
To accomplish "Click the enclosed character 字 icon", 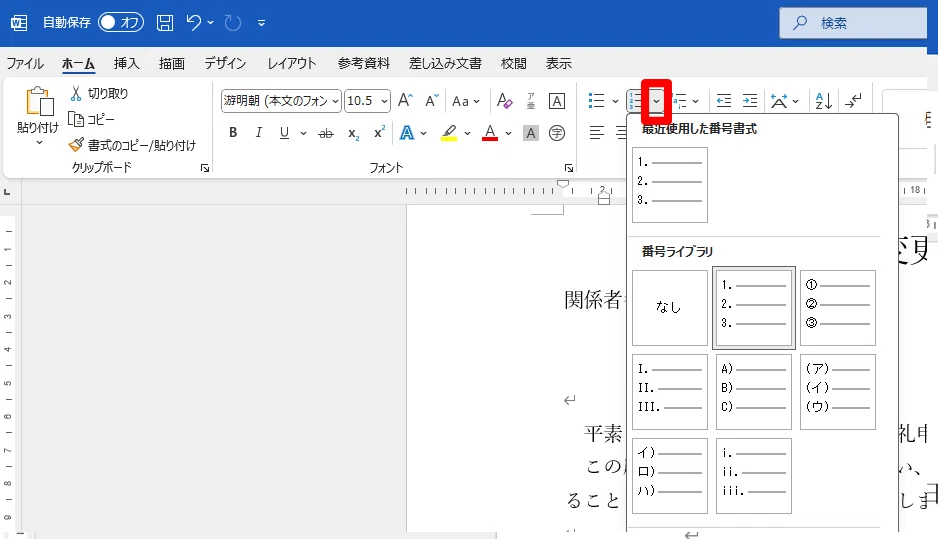I will (557, 133).
